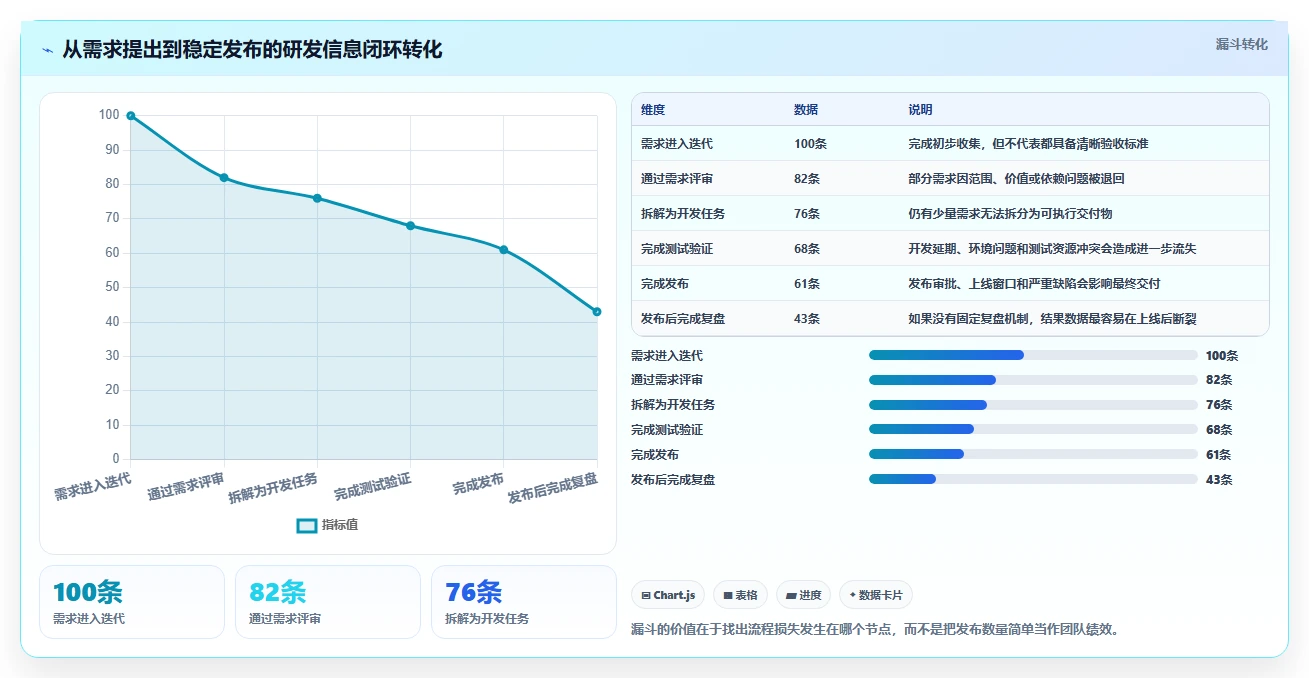Click the 82条 table cell
Viewport: 1309px width, 678px height.
tap(807, 179)
